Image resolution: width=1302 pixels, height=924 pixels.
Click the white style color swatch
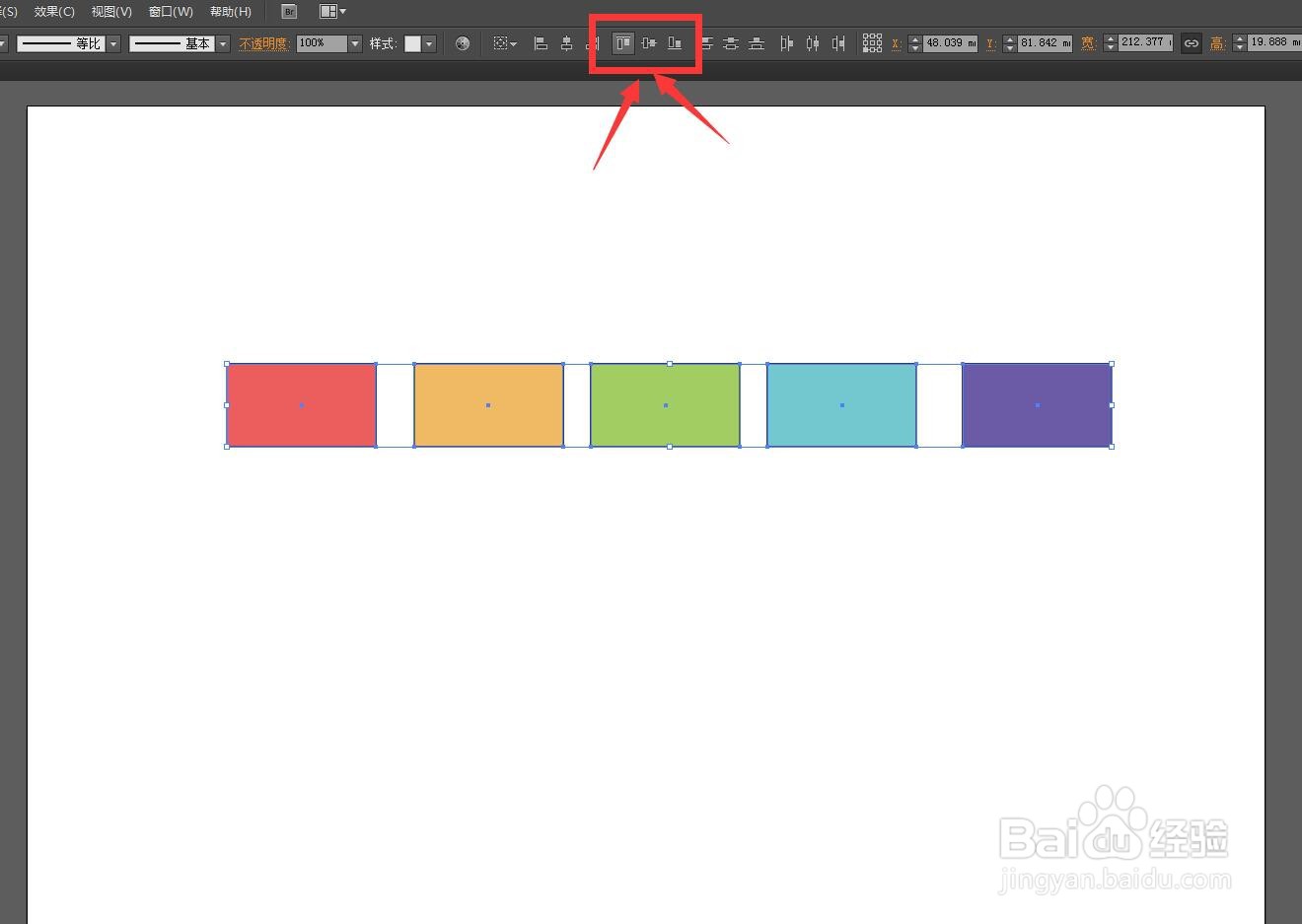tap(414, 42)
